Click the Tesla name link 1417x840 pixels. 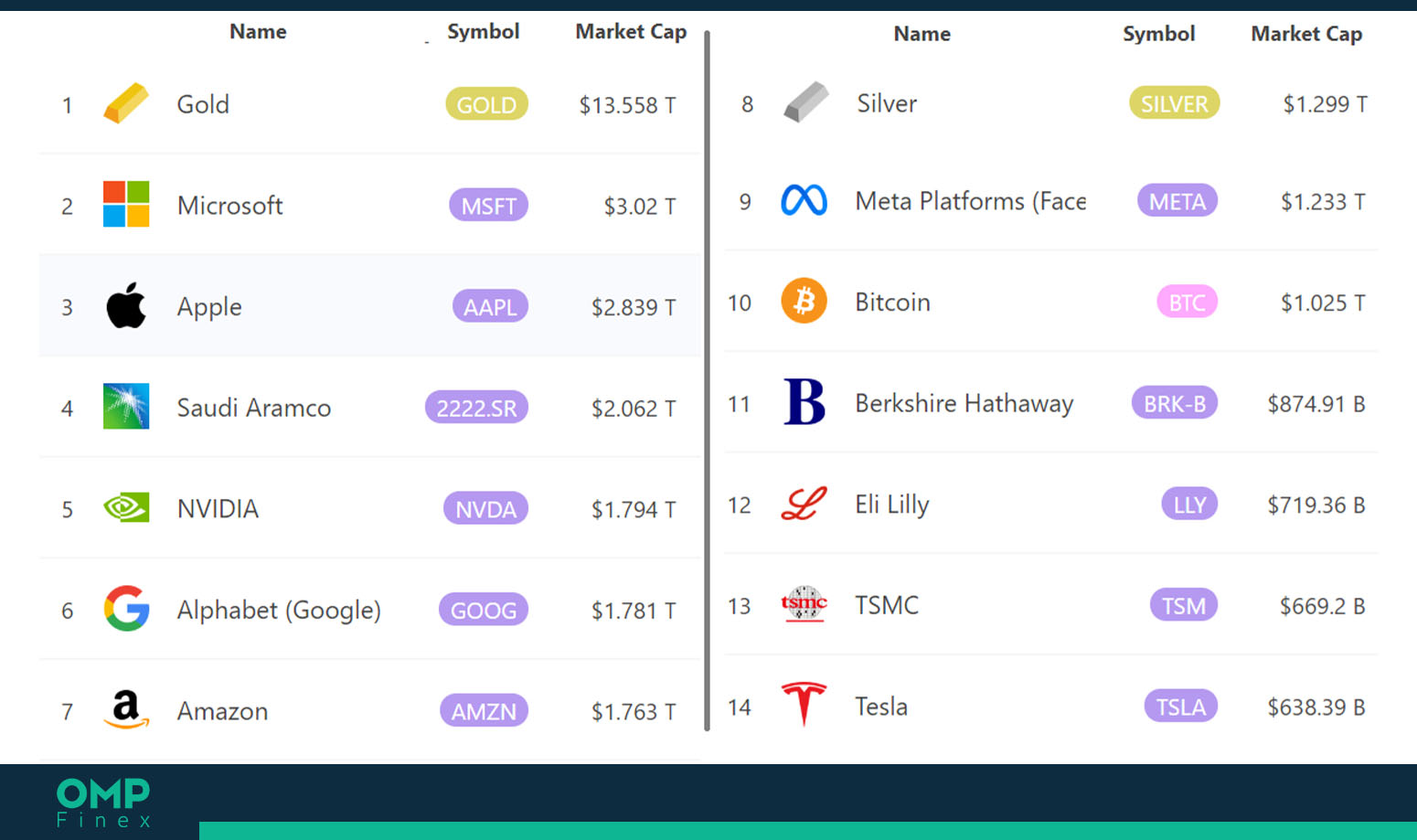(881, 706)
